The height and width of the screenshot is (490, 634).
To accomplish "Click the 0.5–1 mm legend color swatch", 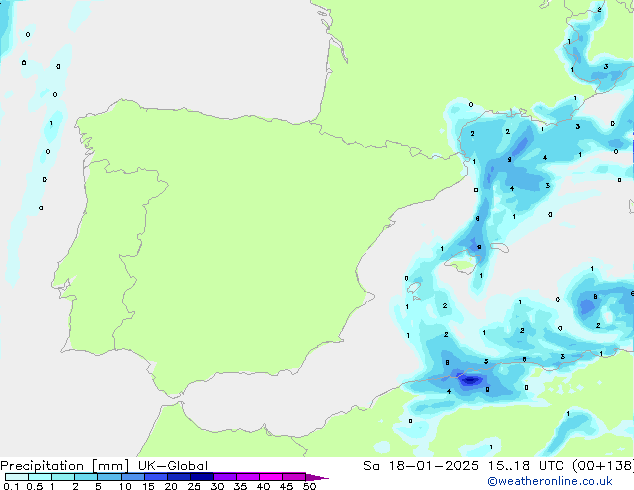I will coord(40,477).
